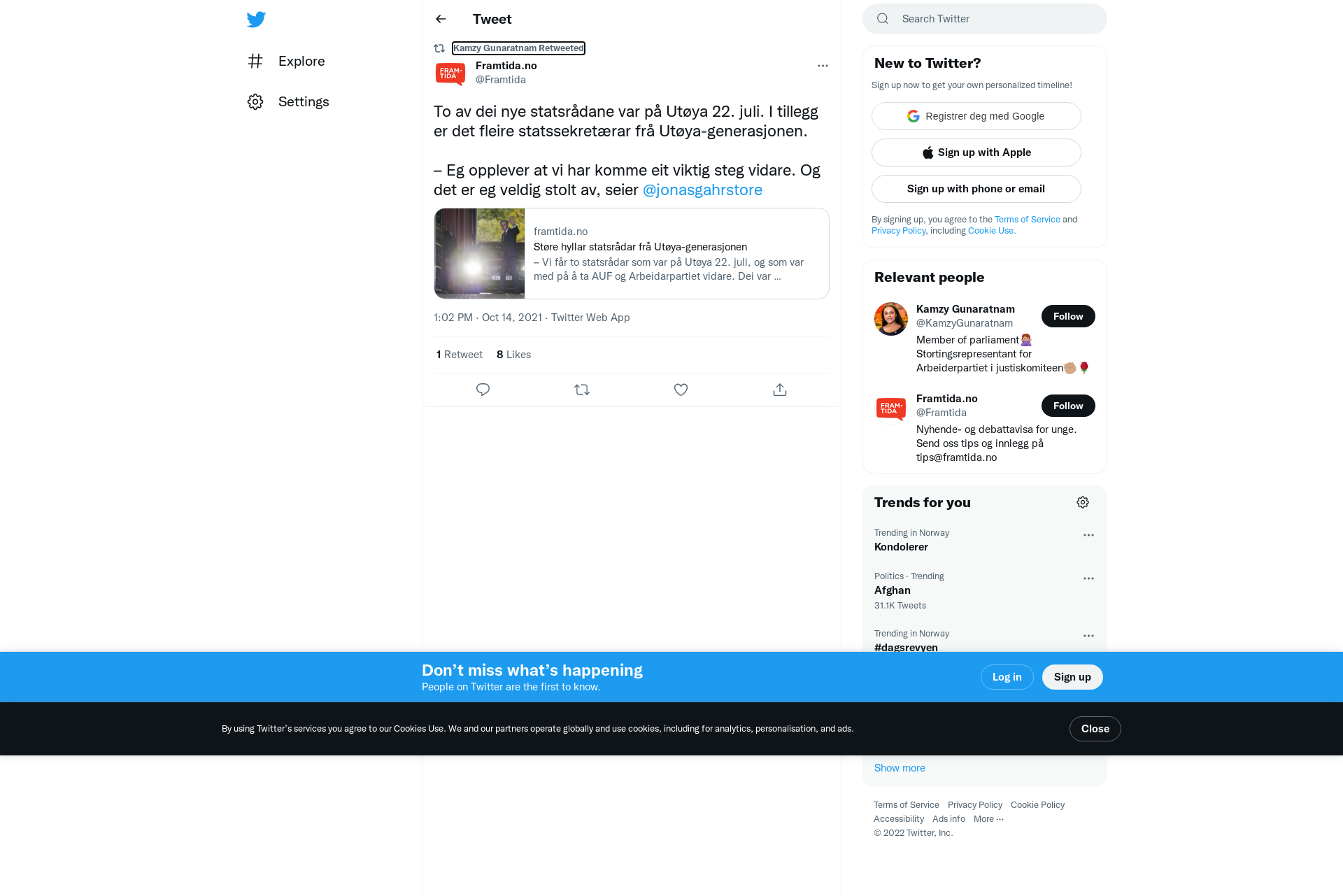The image size is (1343, 896).
Task: Click Sign up with Apple
Action: [976, 152]
